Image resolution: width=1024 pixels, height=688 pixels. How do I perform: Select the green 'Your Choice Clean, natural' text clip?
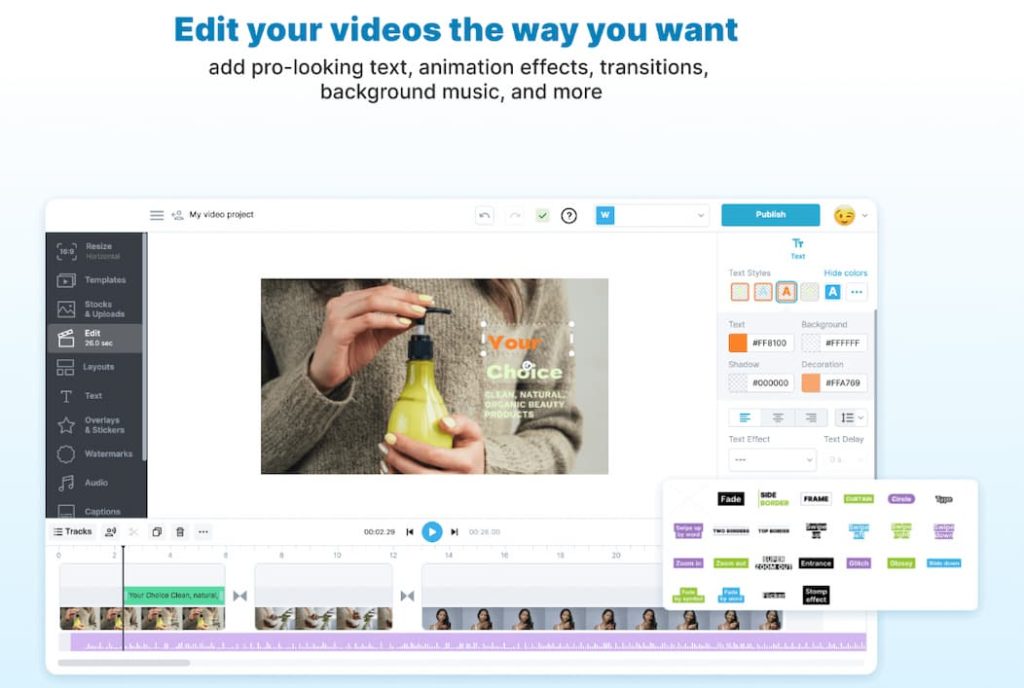click(x=174, y=595)
